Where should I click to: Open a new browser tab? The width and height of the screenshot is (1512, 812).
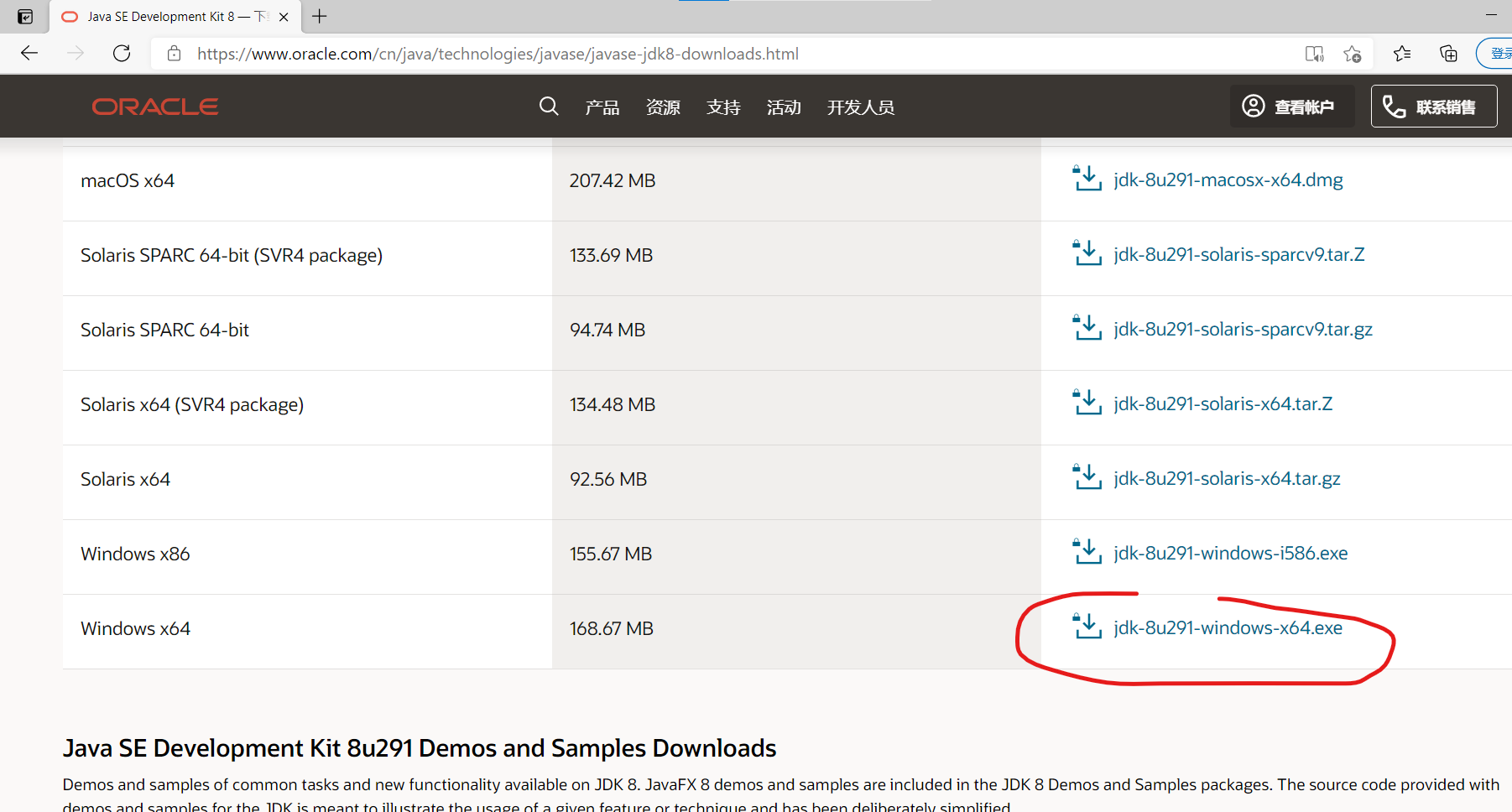click(320, 16)
